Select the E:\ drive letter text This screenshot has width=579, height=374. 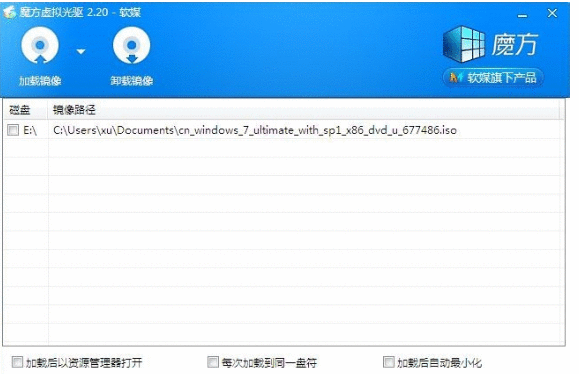(x=30, y=130)
